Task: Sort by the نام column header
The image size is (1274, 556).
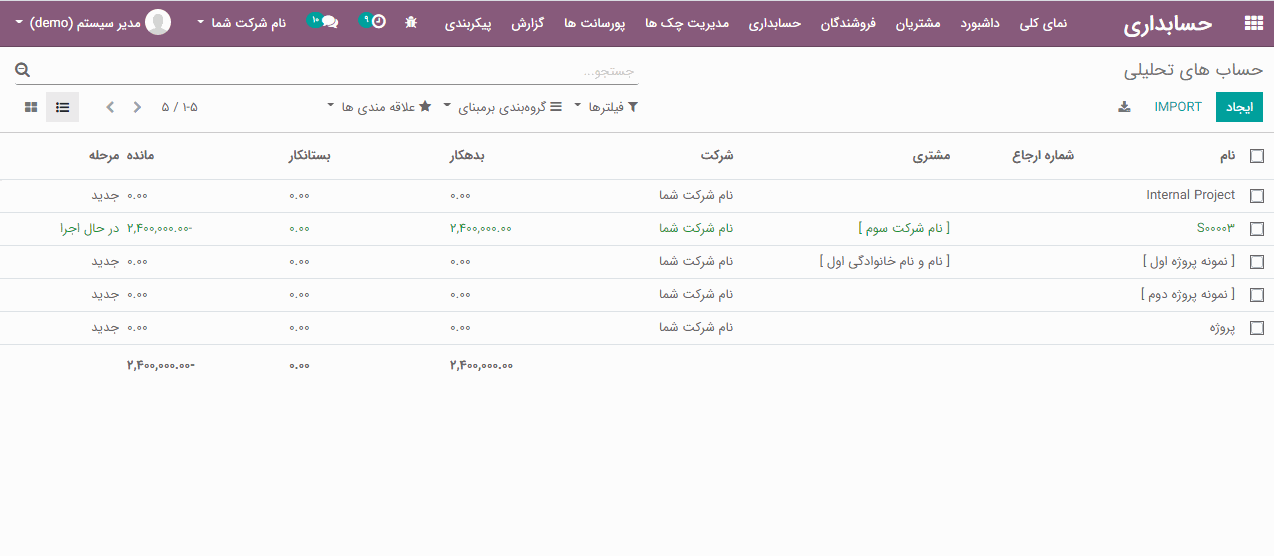Action: coord(1226,156)
